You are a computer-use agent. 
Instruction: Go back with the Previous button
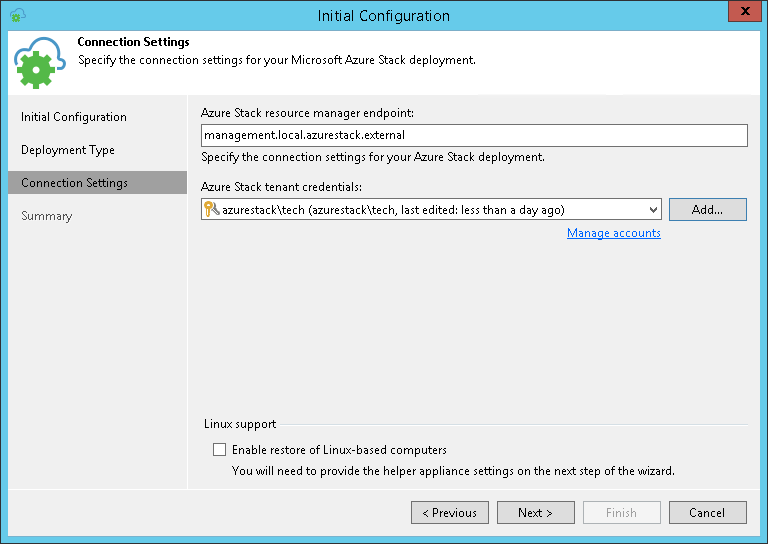[449, 513]
